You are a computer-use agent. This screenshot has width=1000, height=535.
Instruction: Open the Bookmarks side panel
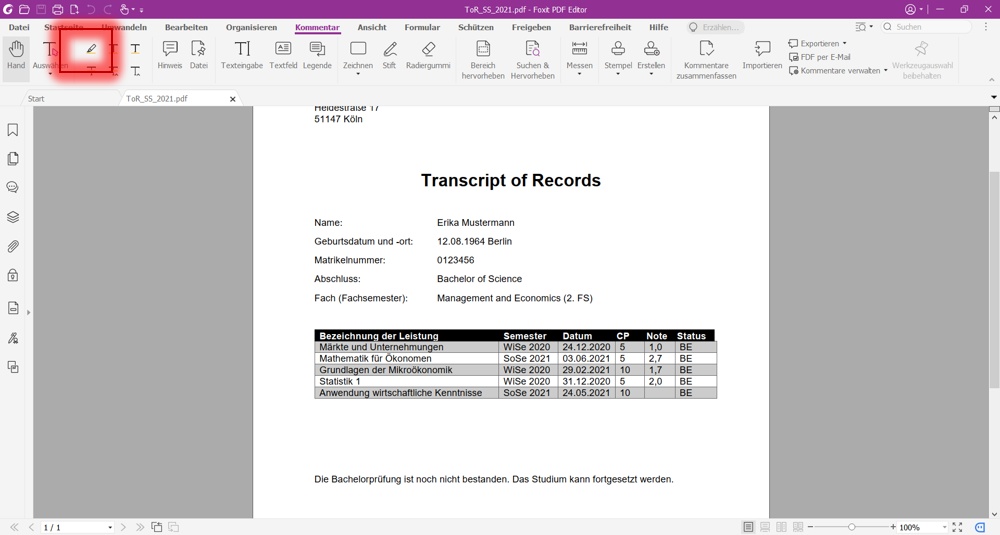point(13,130)
